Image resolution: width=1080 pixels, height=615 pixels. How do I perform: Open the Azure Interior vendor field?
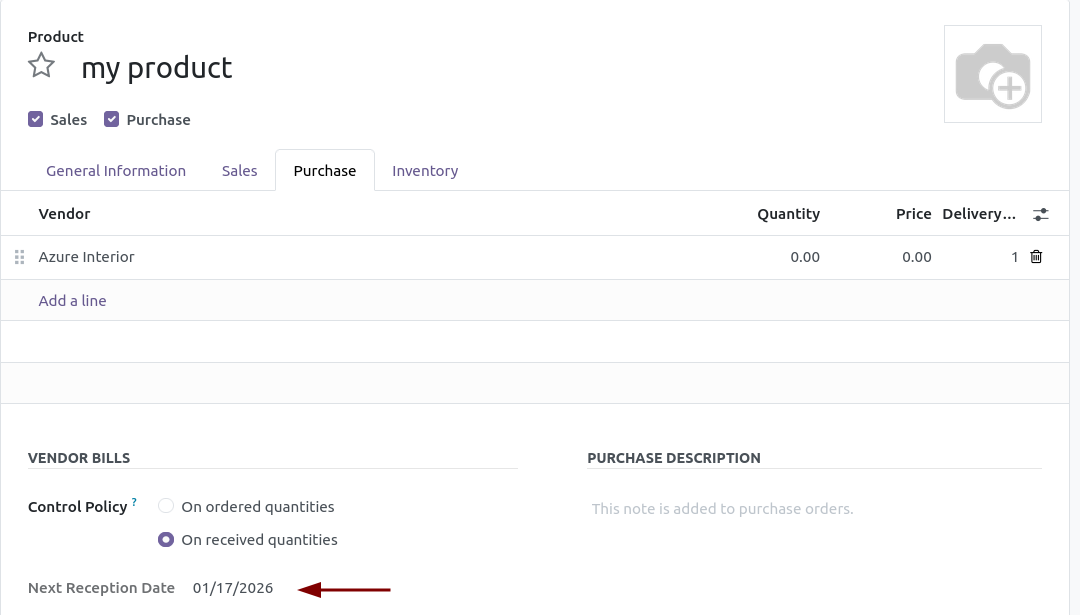point(86,257)
